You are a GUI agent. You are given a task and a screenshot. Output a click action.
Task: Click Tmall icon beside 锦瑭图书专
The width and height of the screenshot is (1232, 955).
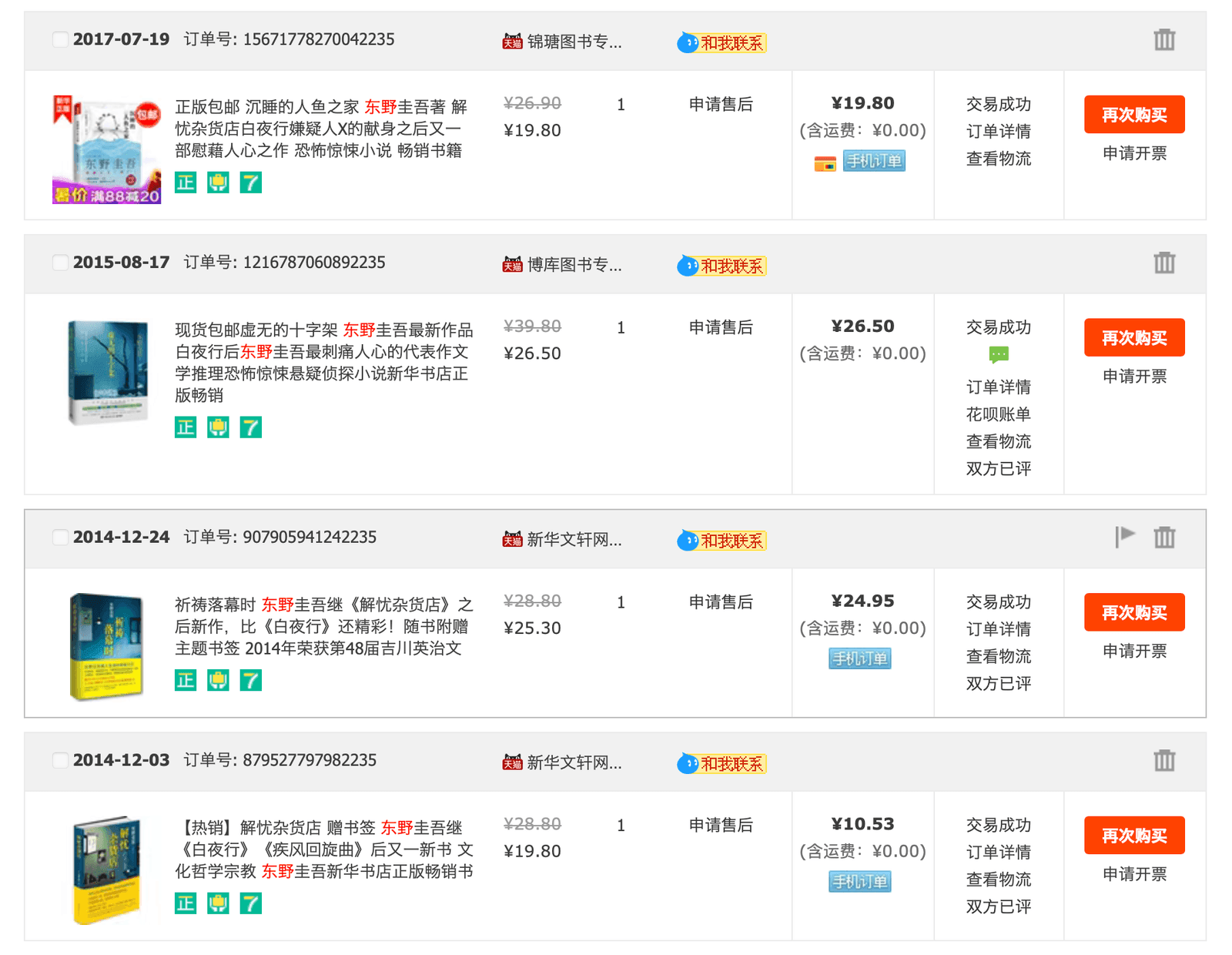click(512, 41)
